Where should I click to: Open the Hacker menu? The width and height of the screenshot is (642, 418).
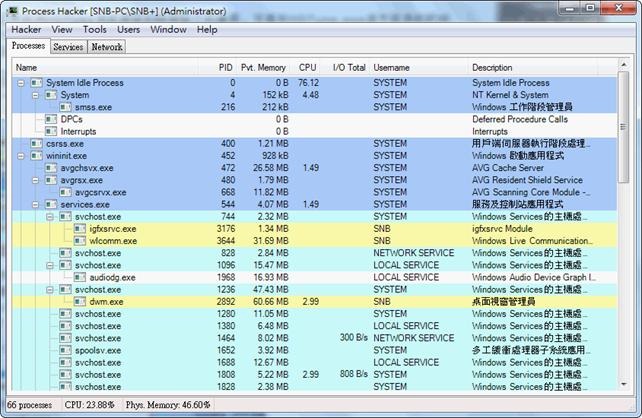pyautogui.click(x=26, y=30)
